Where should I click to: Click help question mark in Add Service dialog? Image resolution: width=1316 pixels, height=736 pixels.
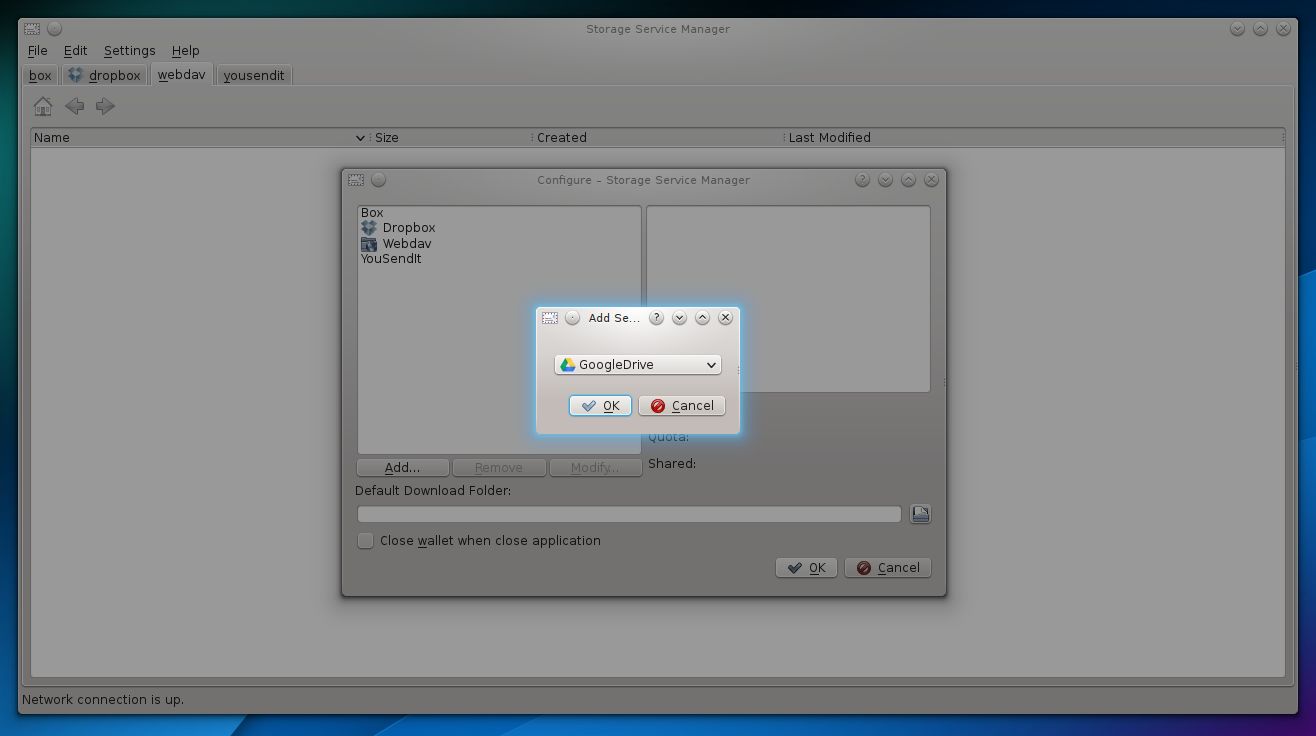click(x=657, y=318)
